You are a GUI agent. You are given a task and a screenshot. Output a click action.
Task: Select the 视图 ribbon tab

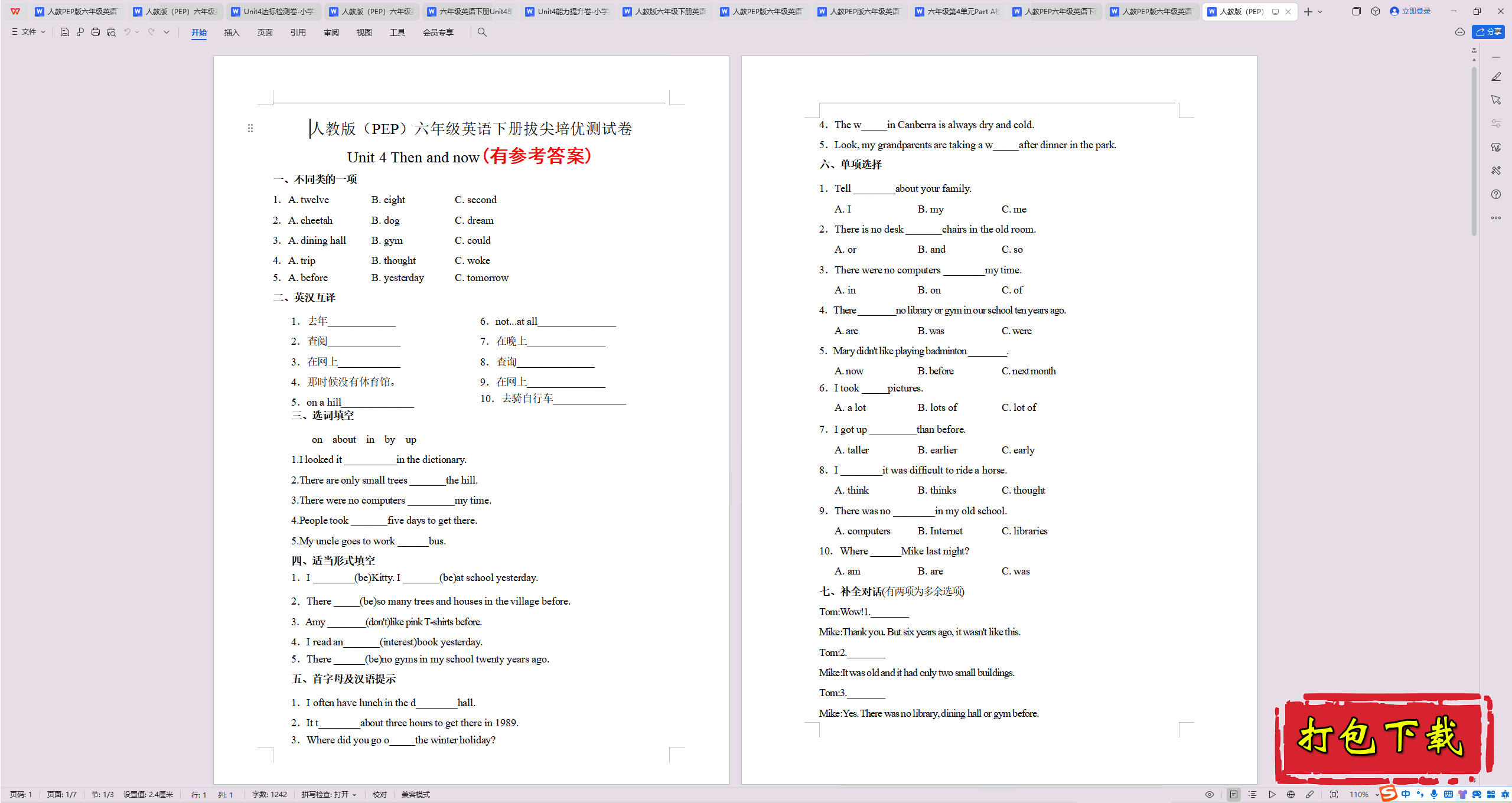(x=364, y=32)
